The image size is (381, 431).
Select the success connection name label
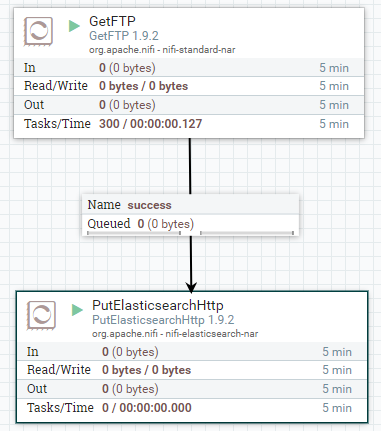(149, 205)
